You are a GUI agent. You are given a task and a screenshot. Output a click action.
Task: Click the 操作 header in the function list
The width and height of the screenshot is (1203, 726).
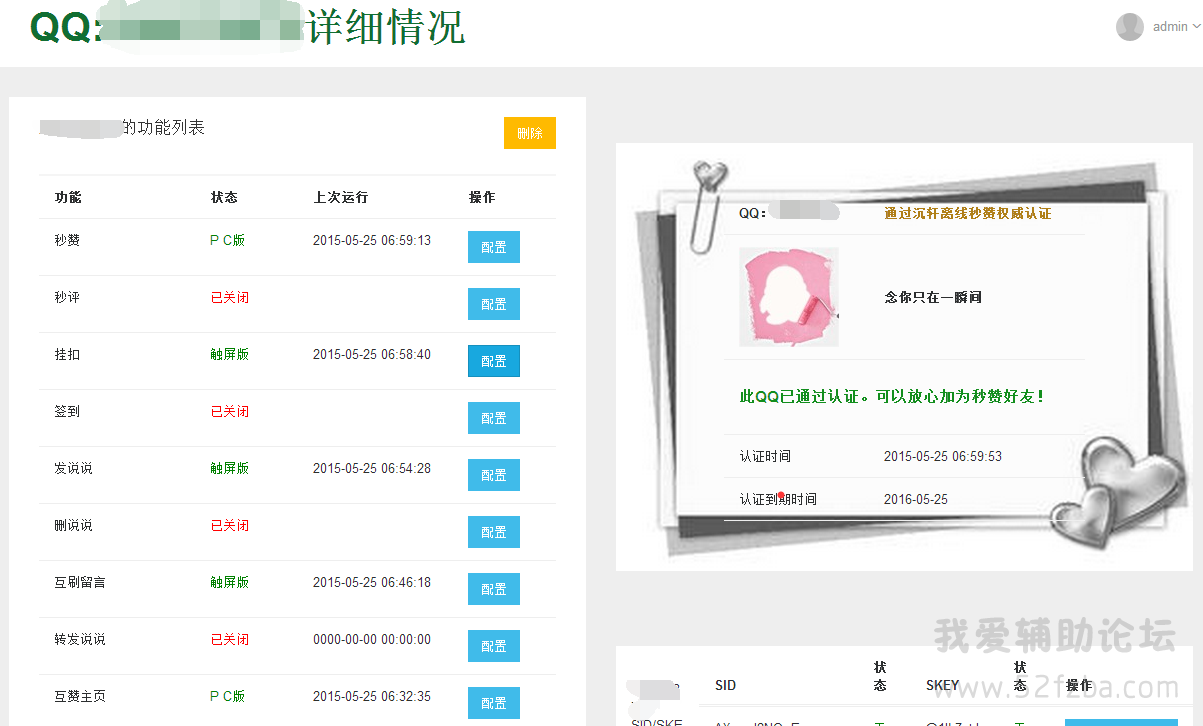point(482,197)
